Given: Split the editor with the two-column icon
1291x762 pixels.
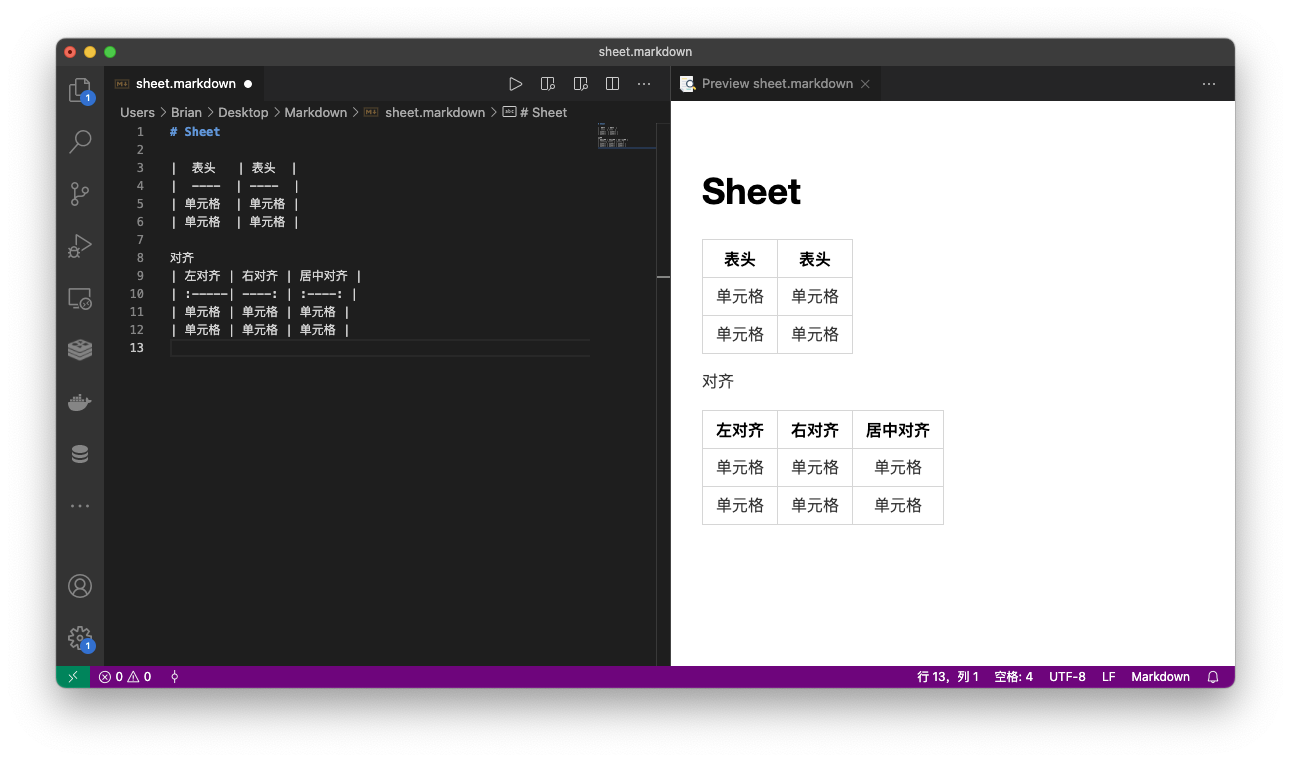Looking at the screenshot, I should point(613,84).
